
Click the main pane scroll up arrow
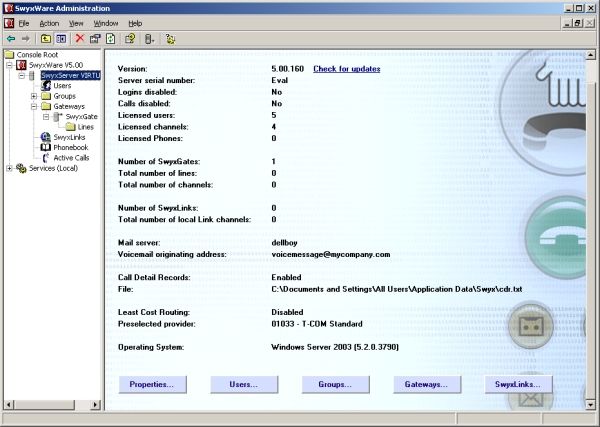tap(590, 55)
